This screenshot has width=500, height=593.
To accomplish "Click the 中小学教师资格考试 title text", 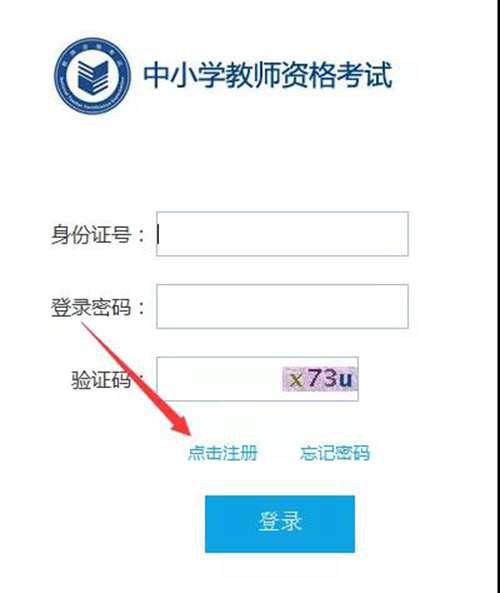I will (267, 76).
